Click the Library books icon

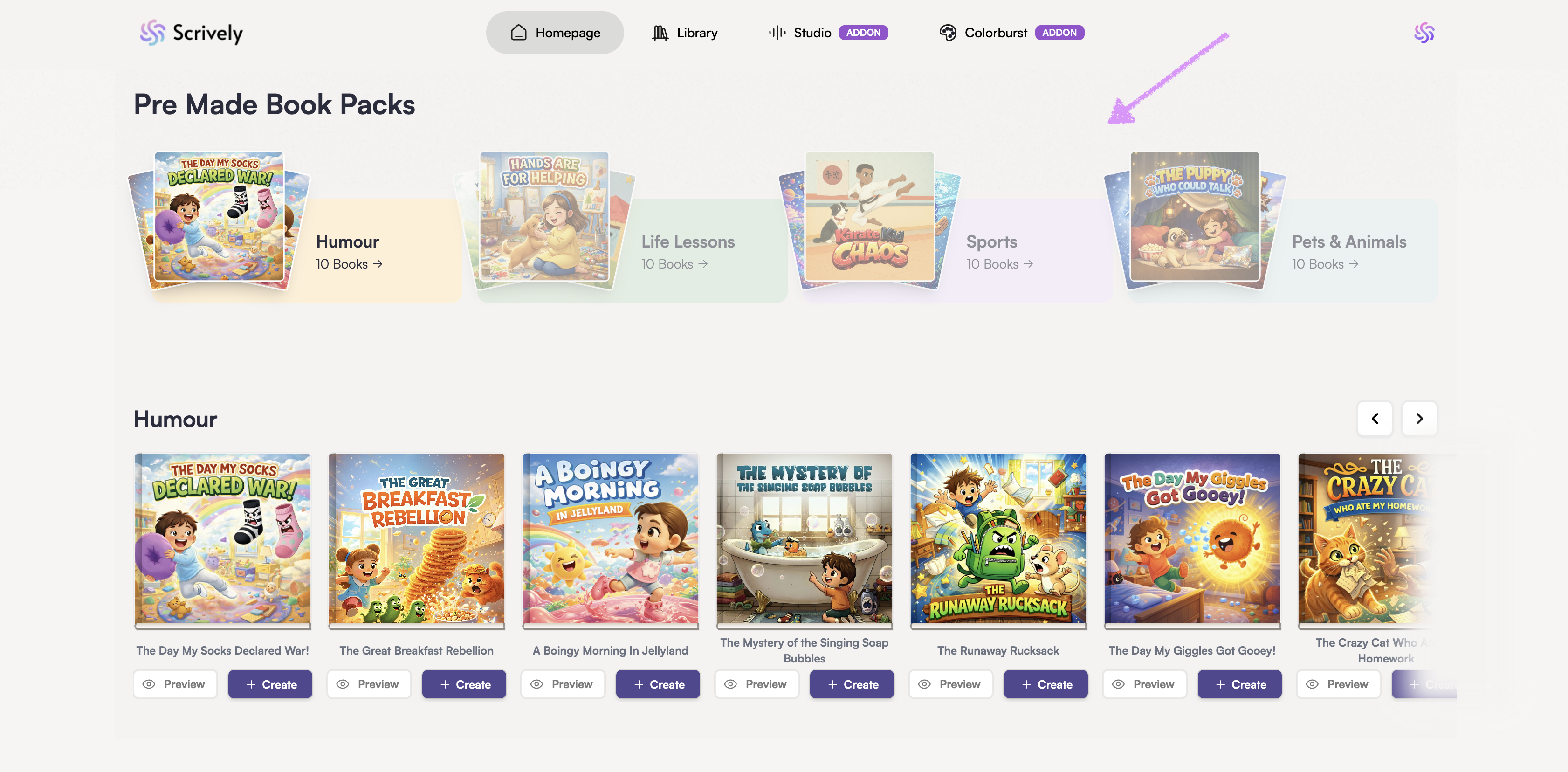point(660,33)
